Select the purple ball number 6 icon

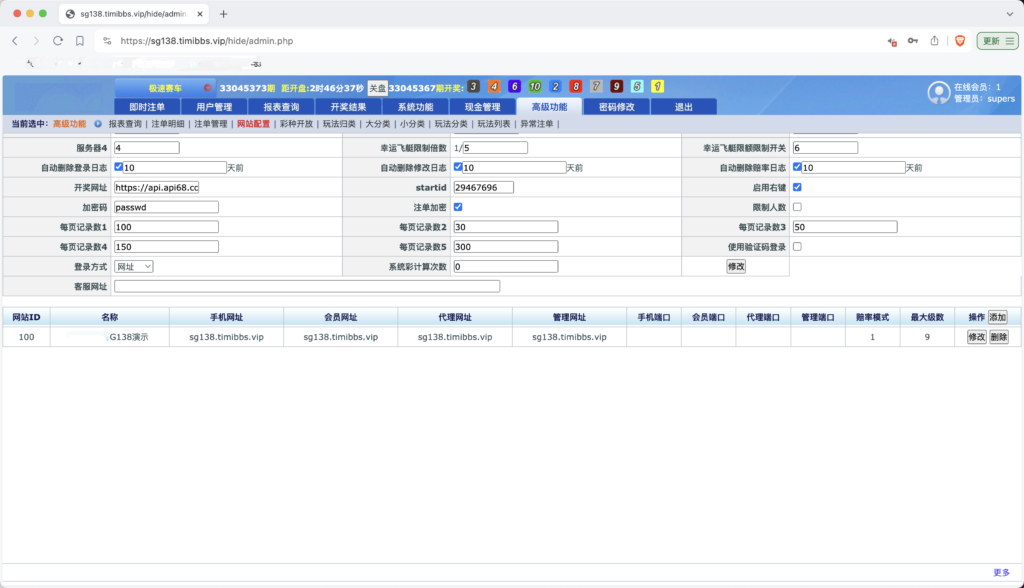click(514, 87)
